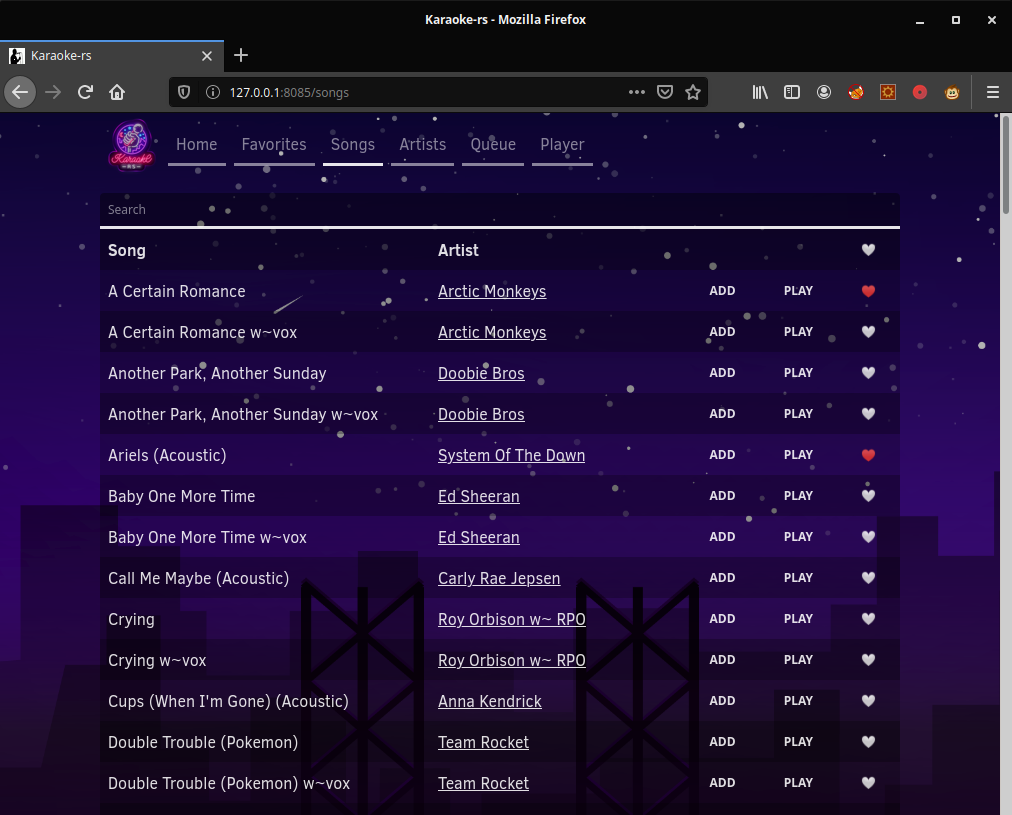
Task: Open tracking protection shield icon
Action: pos(184,92)
